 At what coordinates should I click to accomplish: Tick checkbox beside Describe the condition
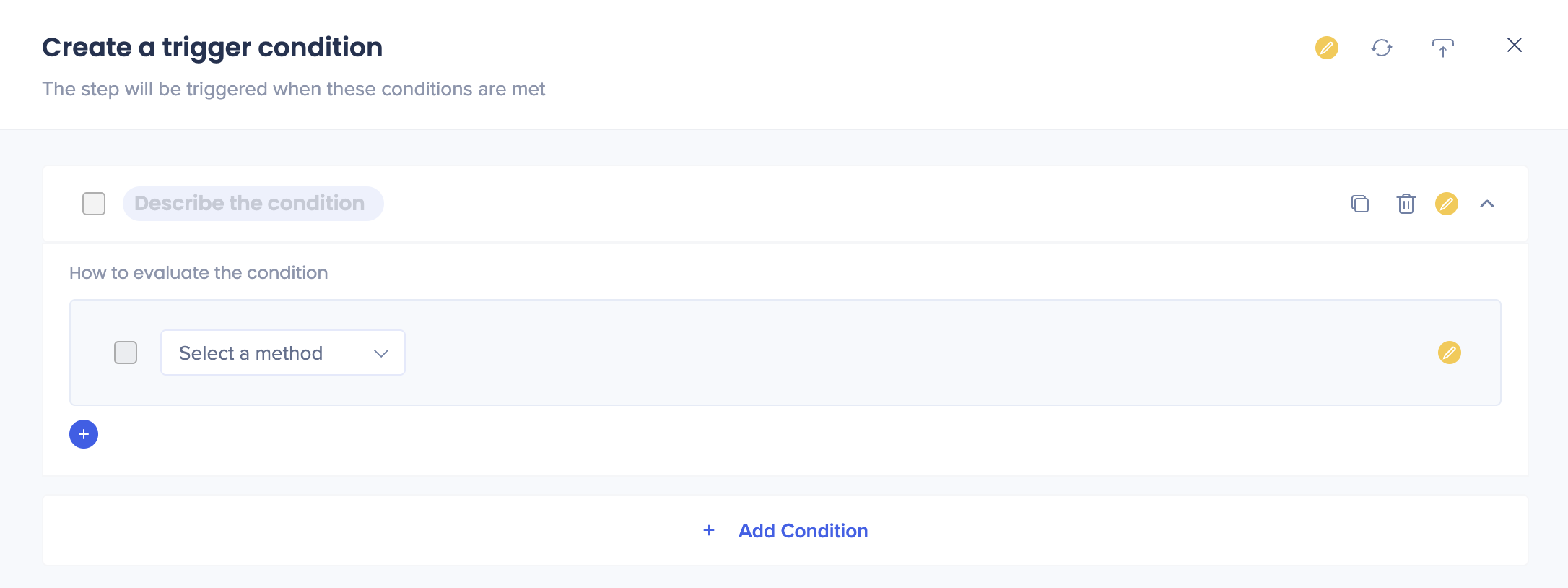(x=94, y=204)
